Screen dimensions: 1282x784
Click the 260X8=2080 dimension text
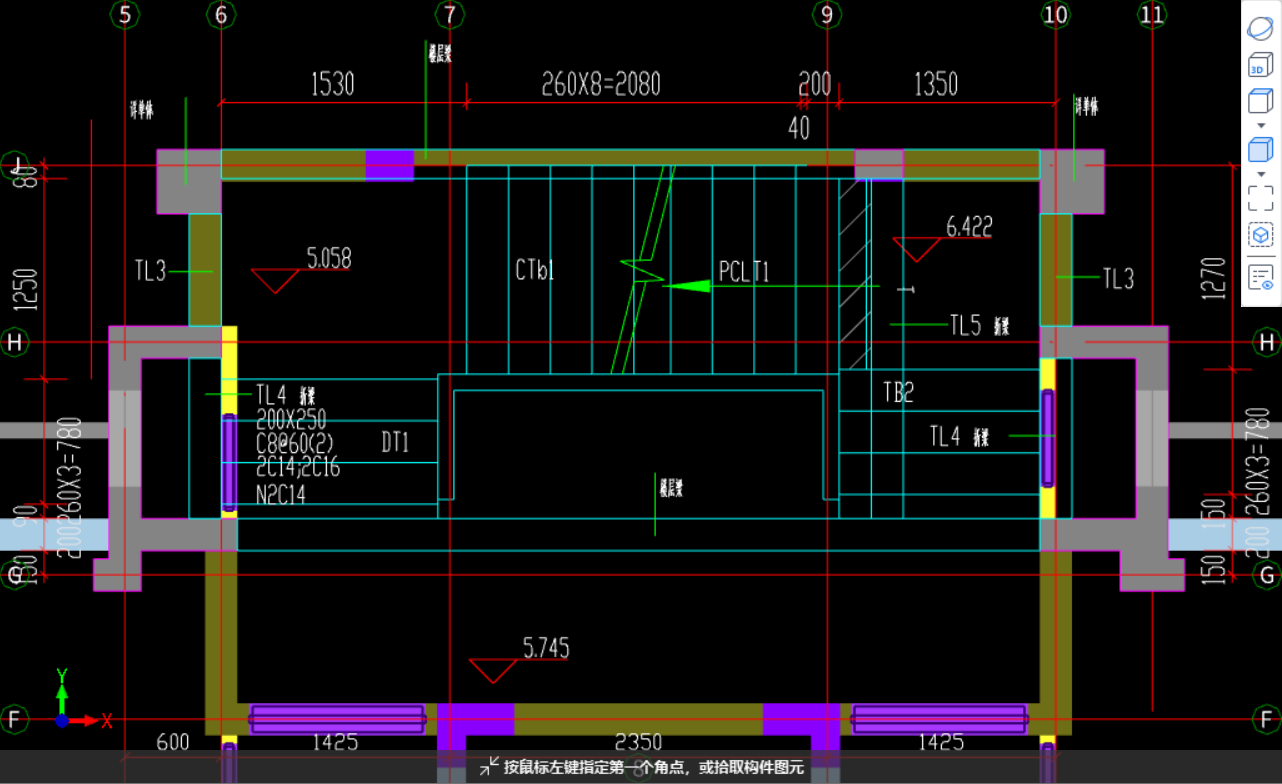click(601, 84)
